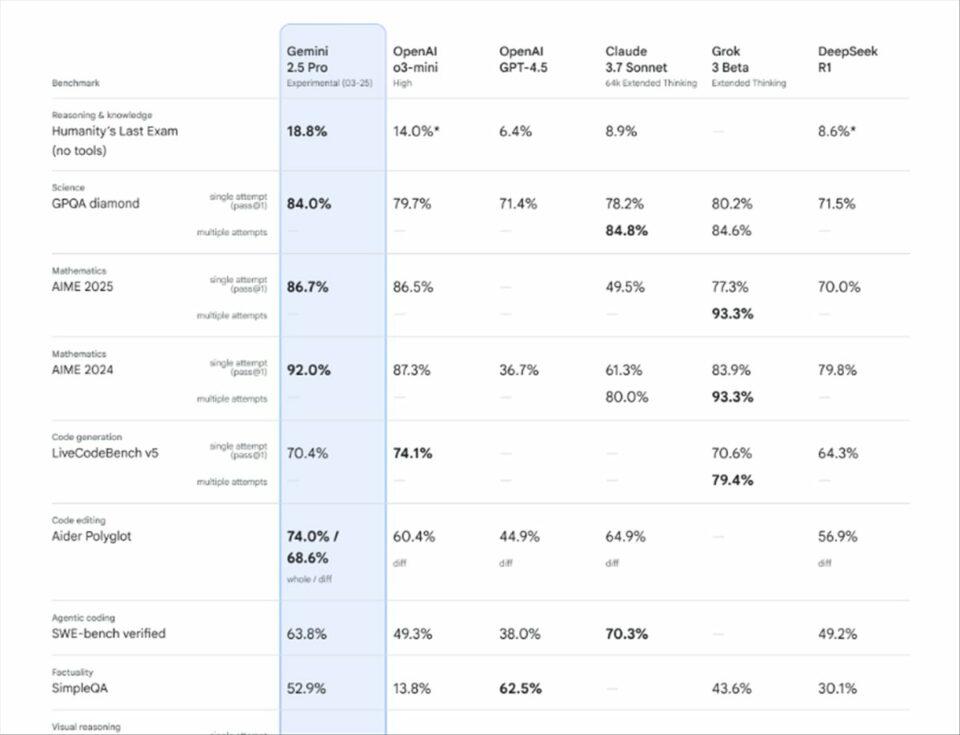Select the OpenAI o3-mini column header
The width and height of the screenshot is (960, 735).
tap(416, 59)
